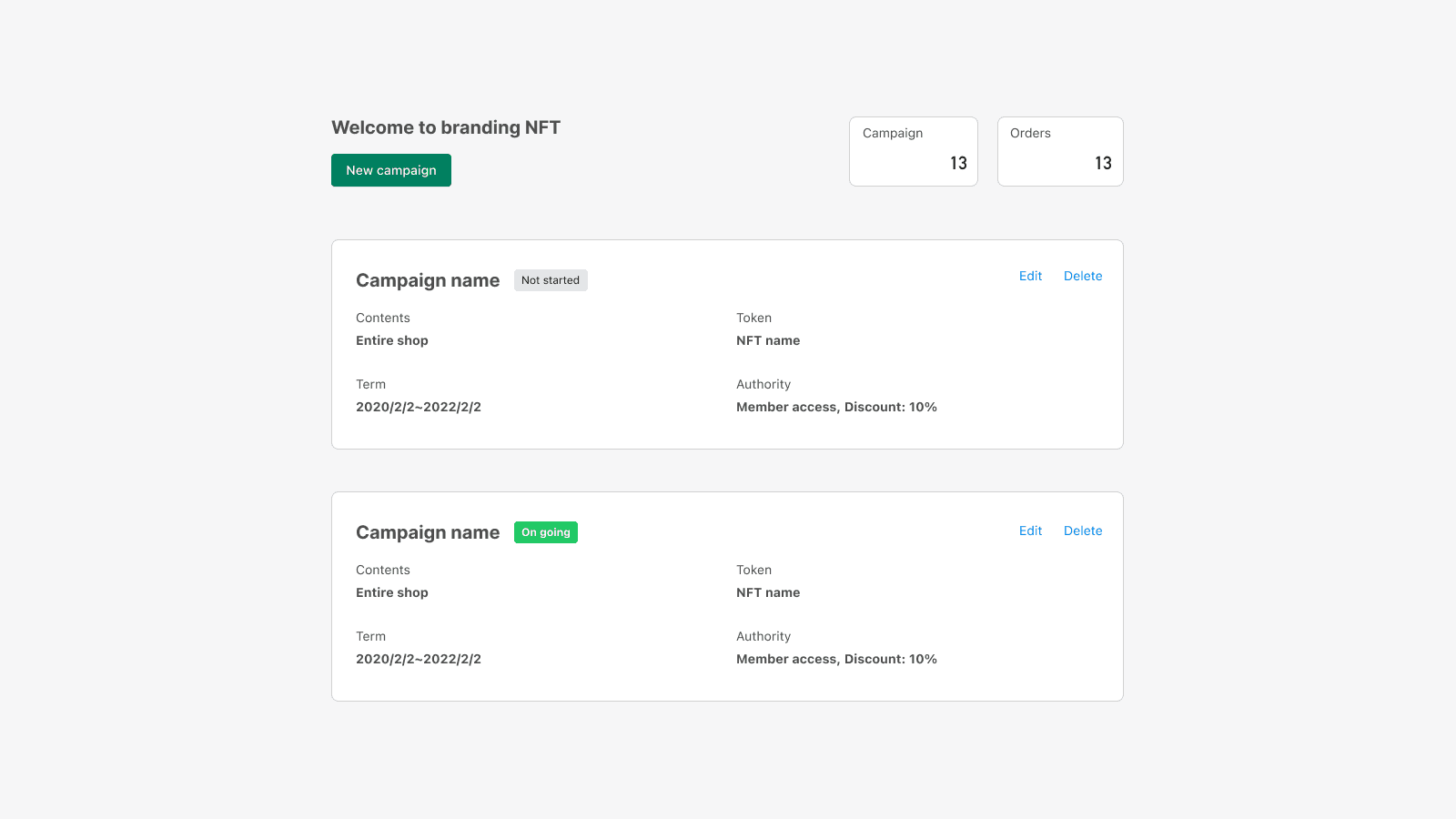The height and width of the screenshot is (819, 1456).
Task: Delete the Not started campaign
Action: (1082, 276)
